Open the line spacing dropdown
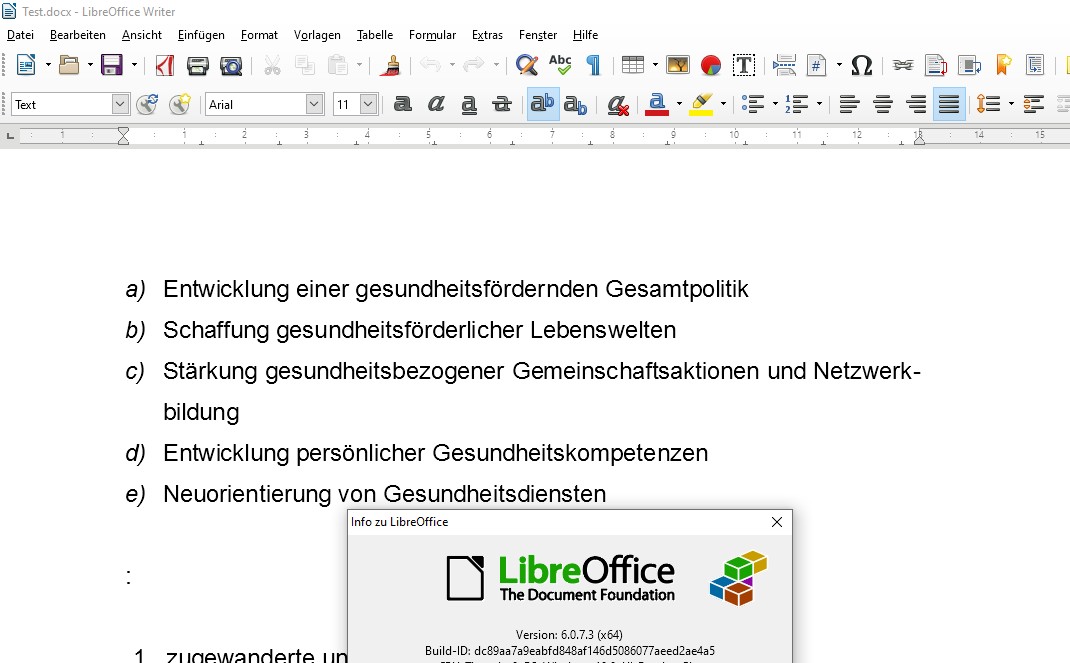This screenshot has height=663, width=1070. 1011,104
